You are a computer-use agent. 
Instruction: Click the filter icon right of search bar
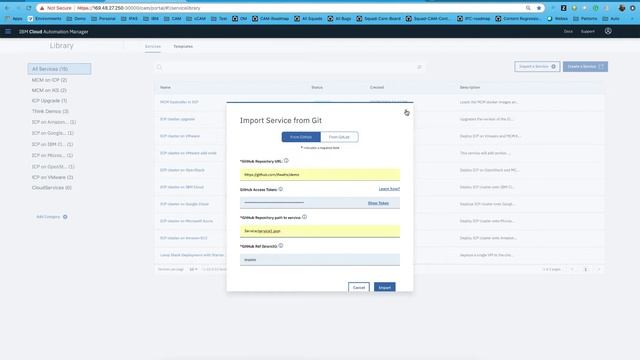point(419,67)
